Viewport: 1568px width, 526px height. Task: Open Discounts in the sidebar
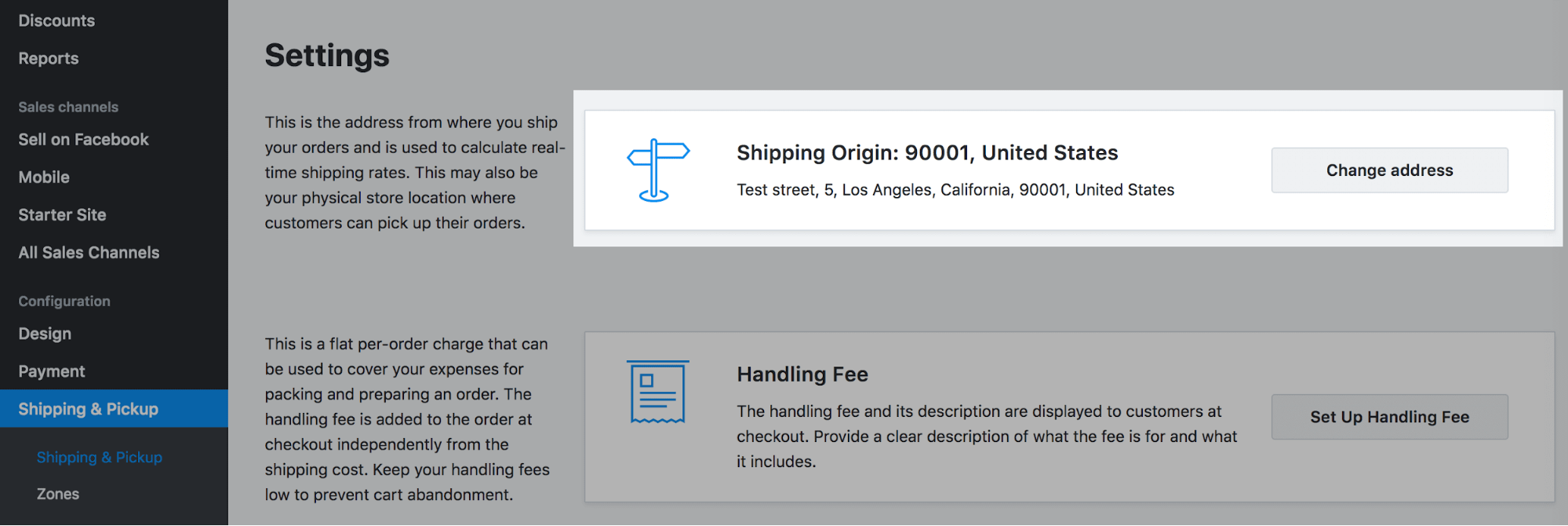[x=56, y=20]
